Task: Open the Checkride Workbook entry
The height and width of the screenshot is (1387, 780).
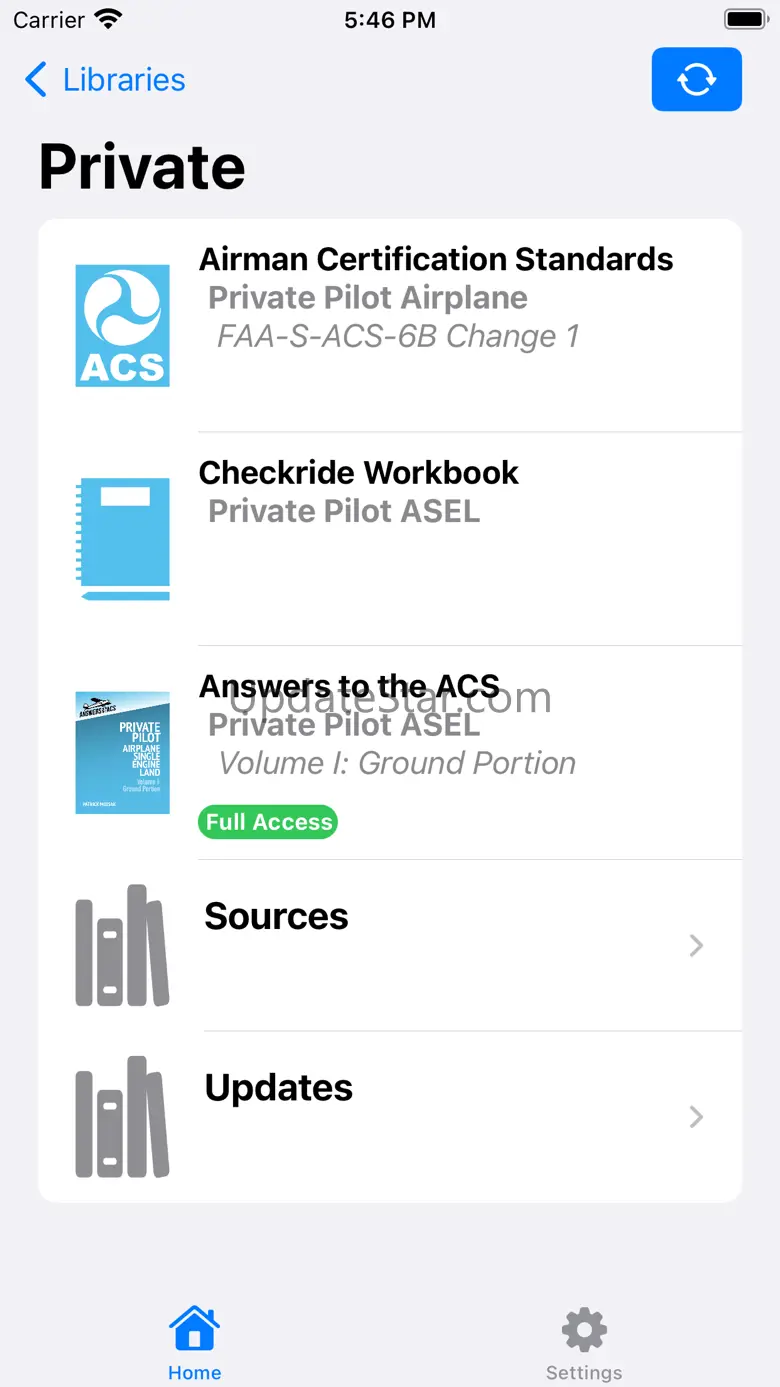Action: (x=358, y=472)
